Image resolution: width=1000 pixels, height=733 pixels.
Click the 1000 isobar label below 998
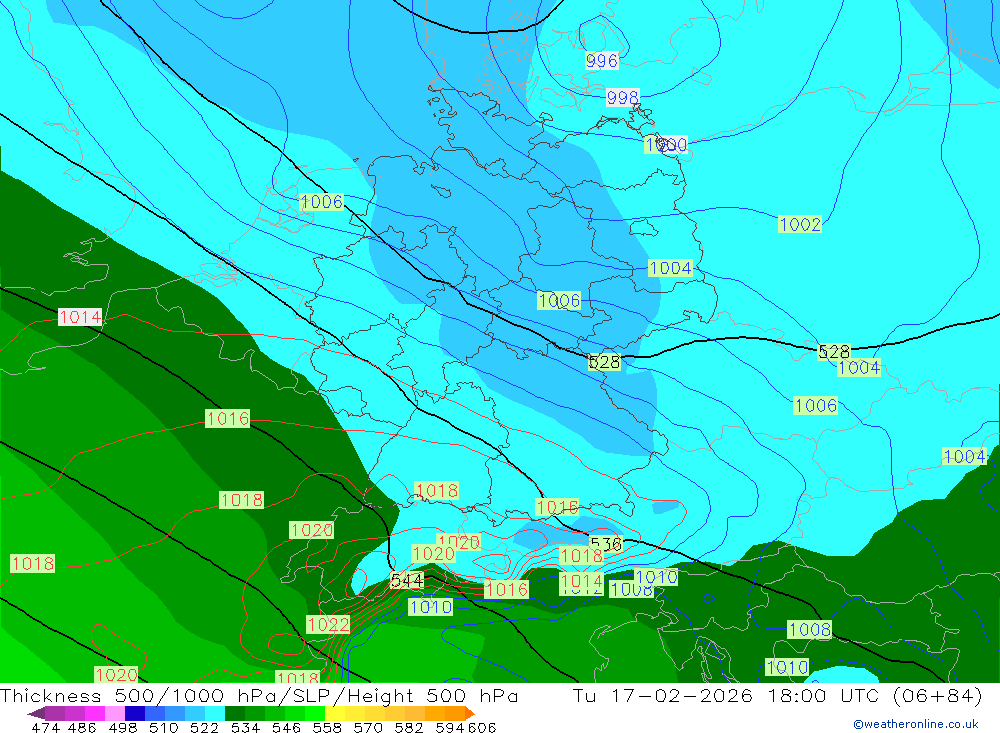pyautogui.click(x=666, y=145)
